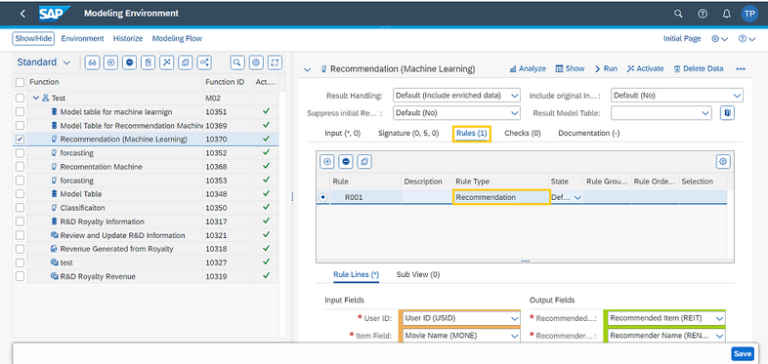Check the Test row checkbox

20,98
